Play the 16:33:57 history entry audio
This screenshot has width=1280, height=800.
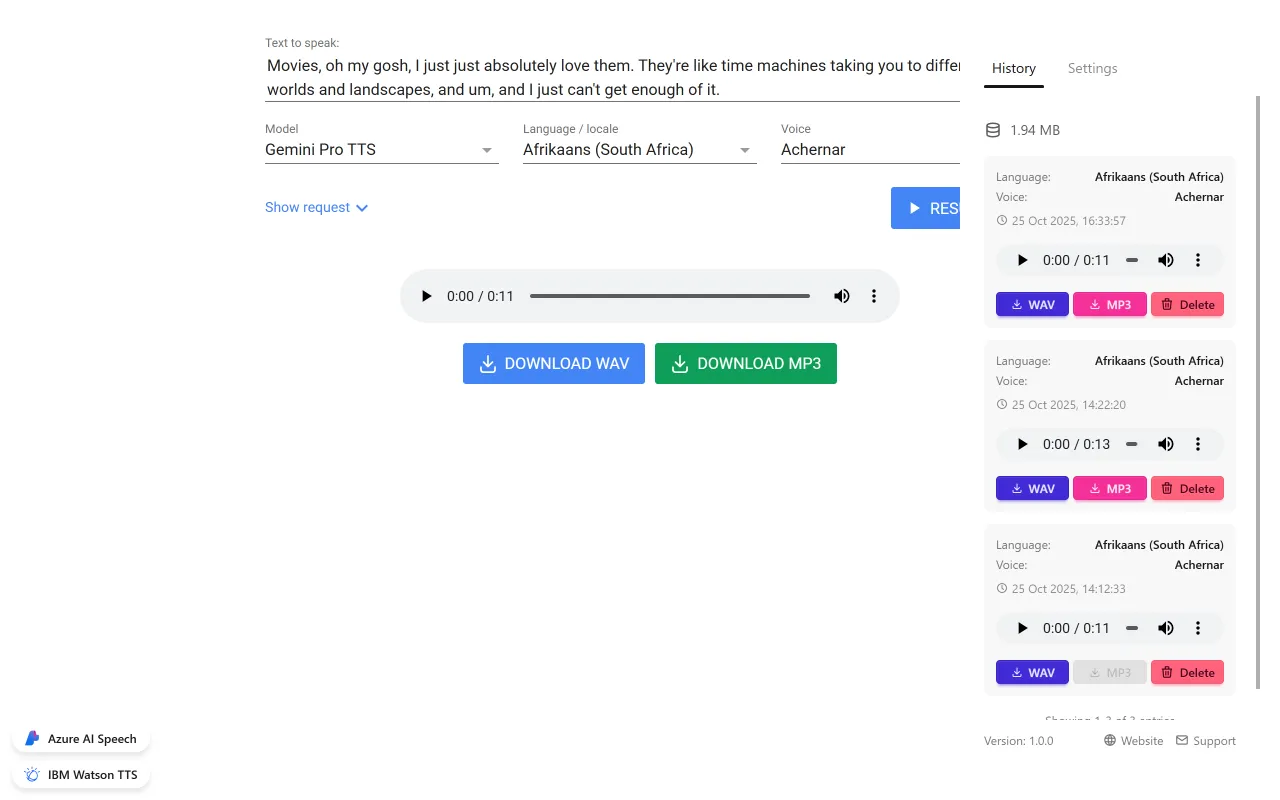pyautogui.click(x=1022, y=260)
